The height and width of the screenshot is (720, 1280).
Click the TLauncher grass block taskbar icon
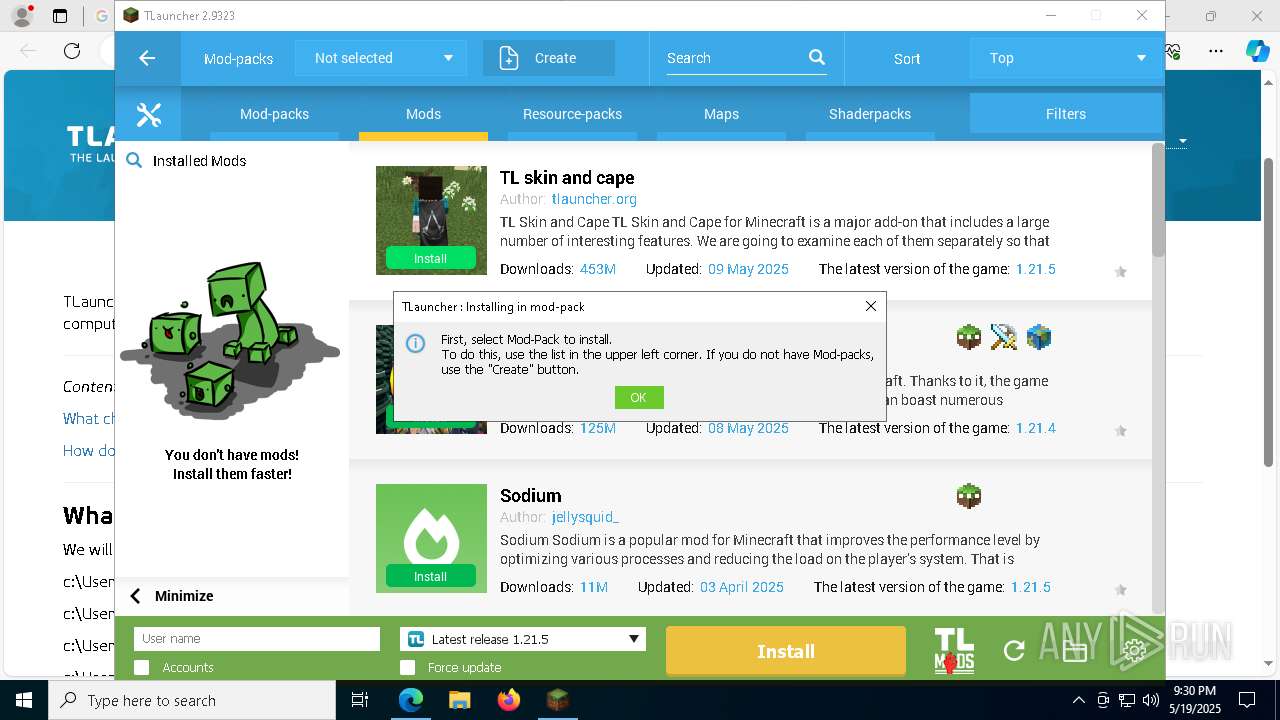click(557, 700)
